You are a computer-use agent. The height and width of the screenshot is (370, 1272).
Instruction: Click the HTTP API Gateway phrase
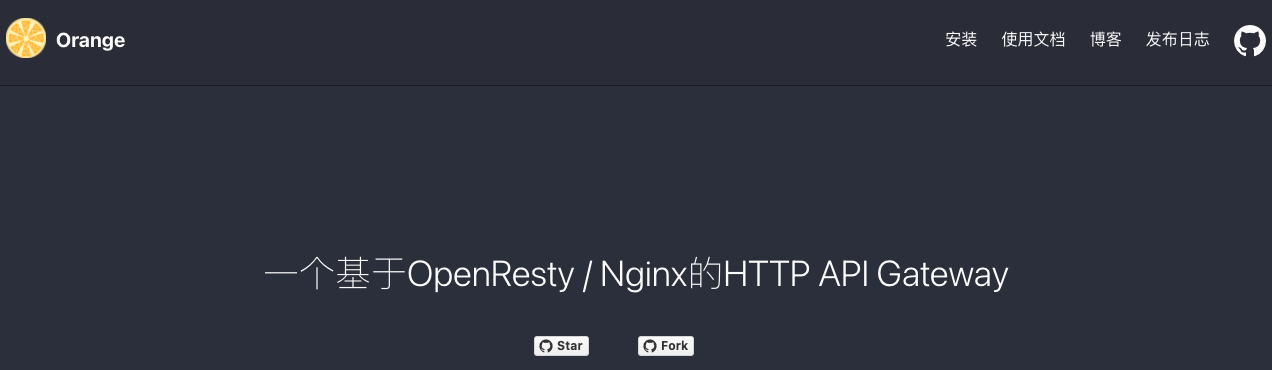coord(866,275)
